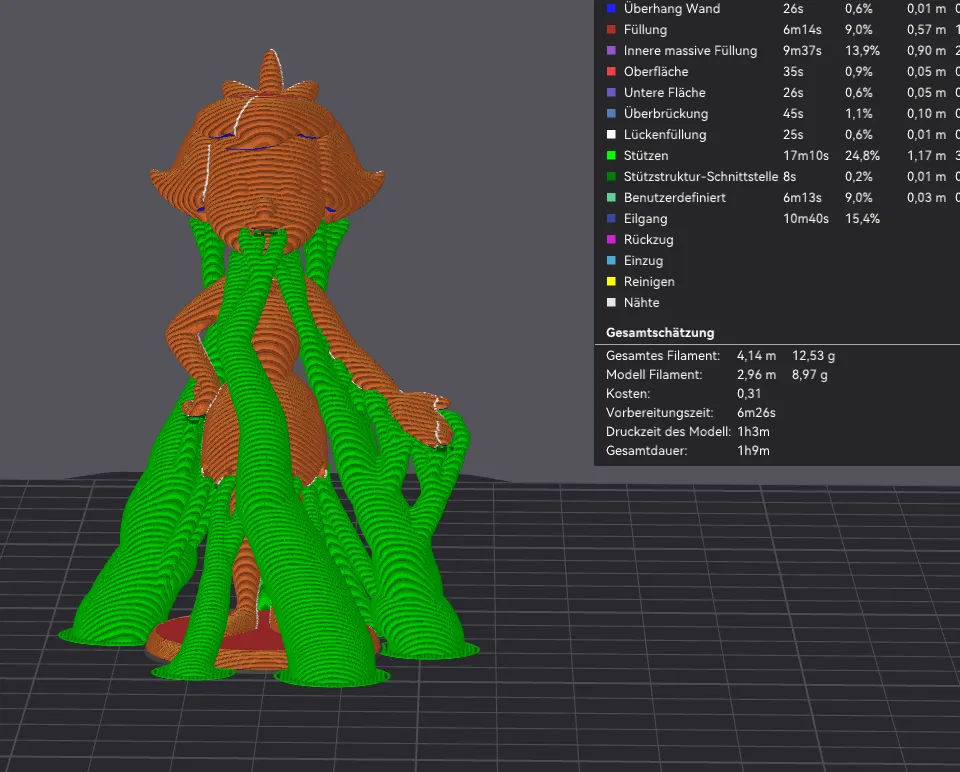This screenshot has height=772, width=960.
Task: Click the Vorbereitungszeit value 6m26s
Action: [756, 412]
